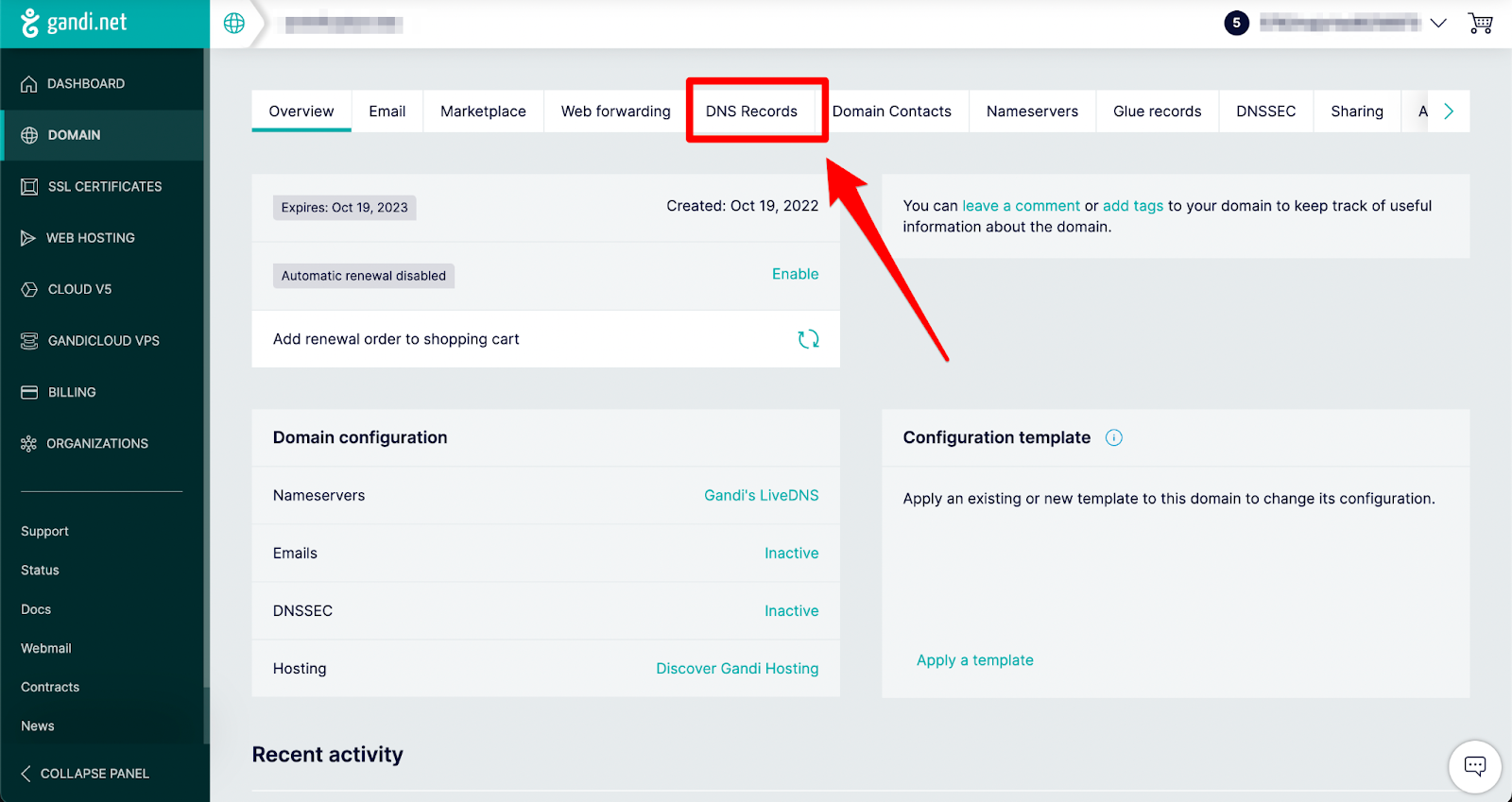Viewport: 1512px width, 802px height.
Task: Show more tabs with right chevron
Action: click(x=1449, y=111)
